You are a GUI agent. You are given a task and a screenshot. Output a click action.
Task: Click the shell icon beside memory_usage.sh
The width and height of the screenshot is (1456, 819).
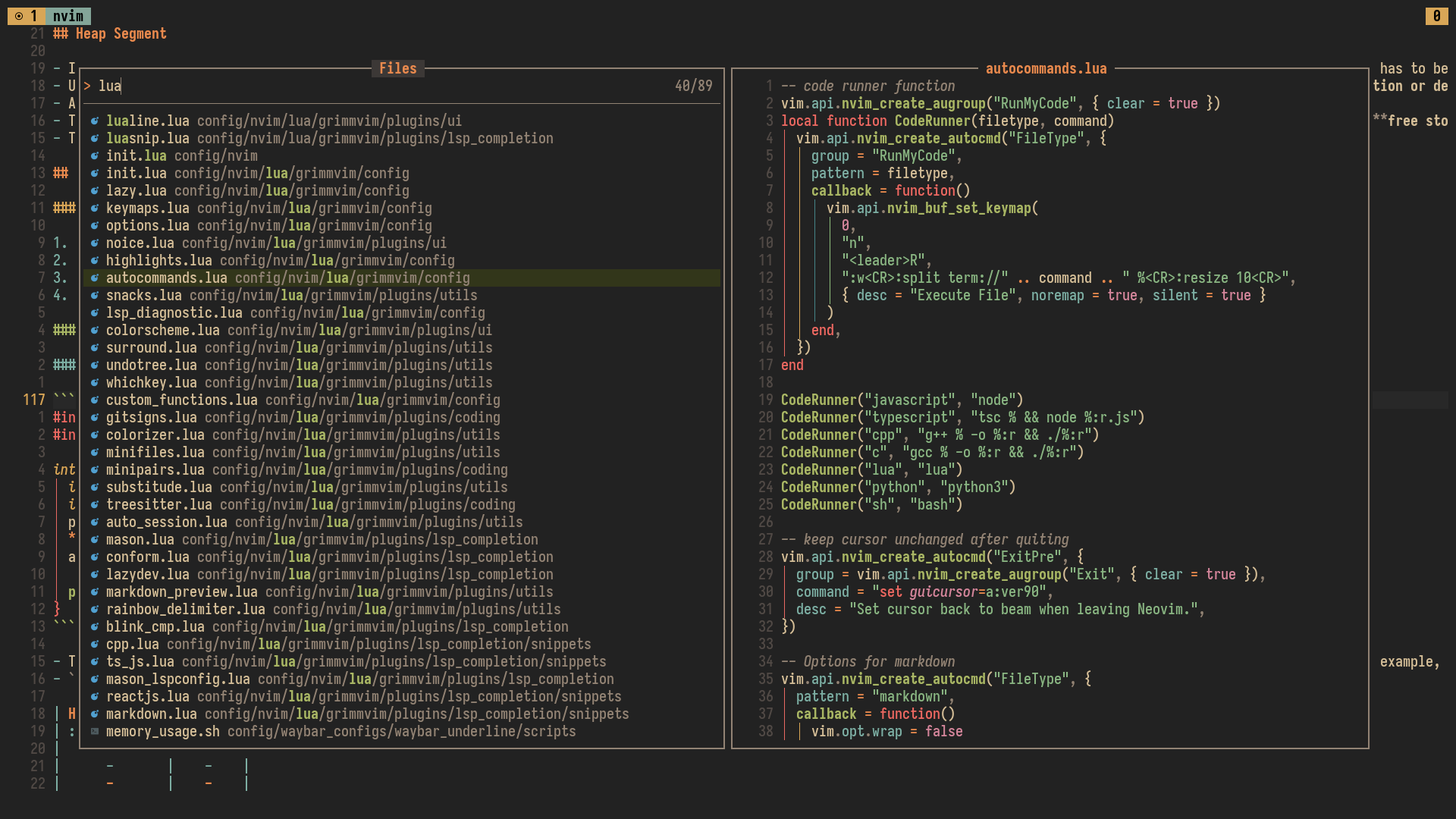[x=95, y=731]
